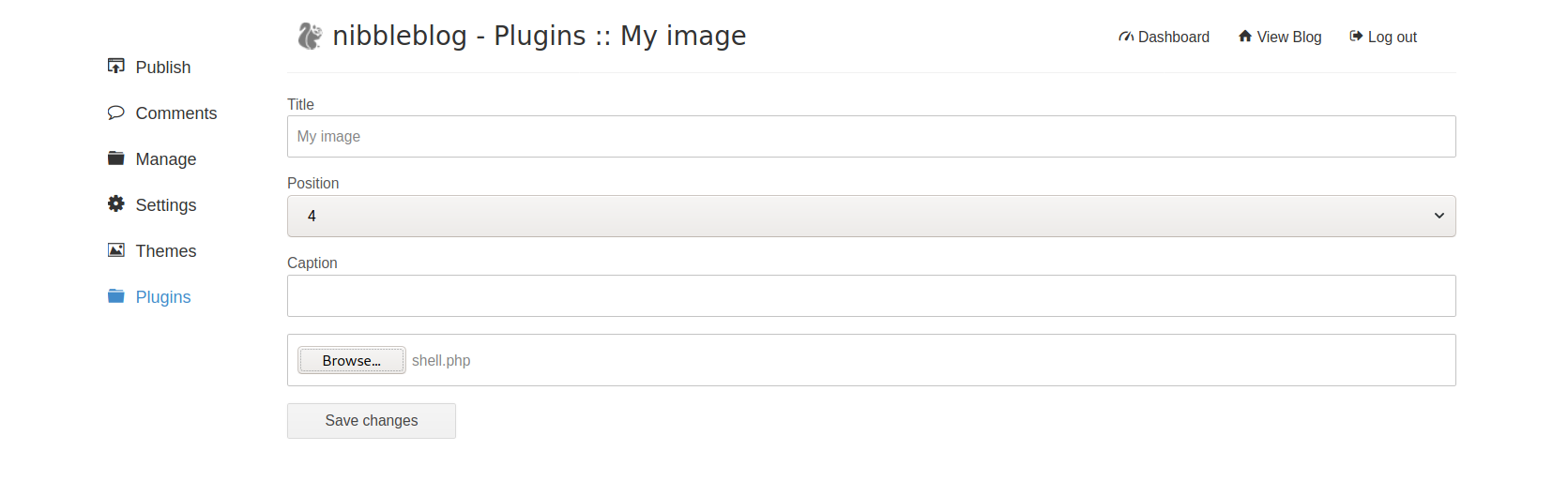The width and height of the screenshot is (1568, 481).
Task: Follow the Dashboard link text
Action: [x=1174, y=38]
